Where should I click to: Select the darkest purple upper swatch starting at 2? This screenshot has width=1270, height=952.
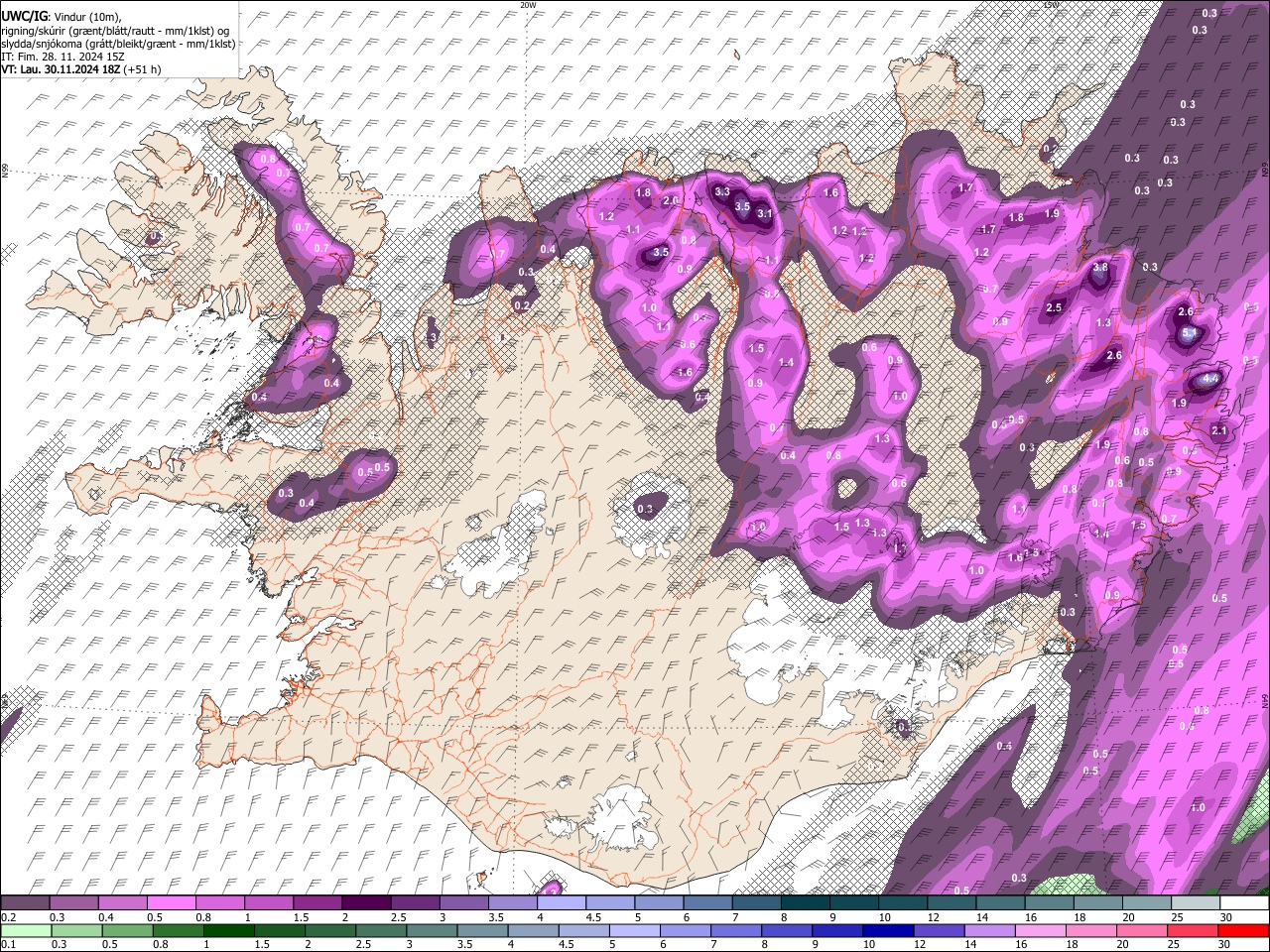pos(366,903)
